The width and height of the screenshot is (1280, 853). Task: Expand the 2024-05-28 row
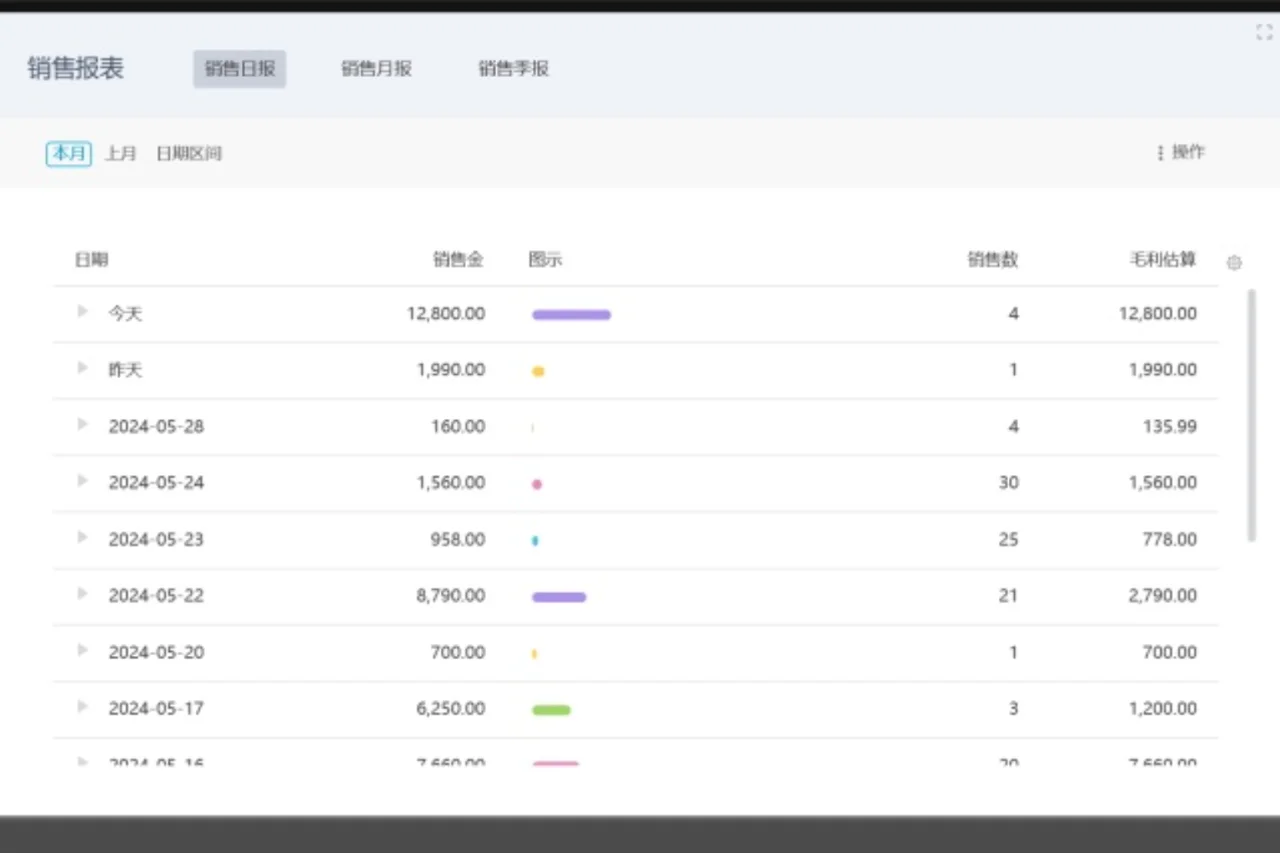(x=83, y=425)
